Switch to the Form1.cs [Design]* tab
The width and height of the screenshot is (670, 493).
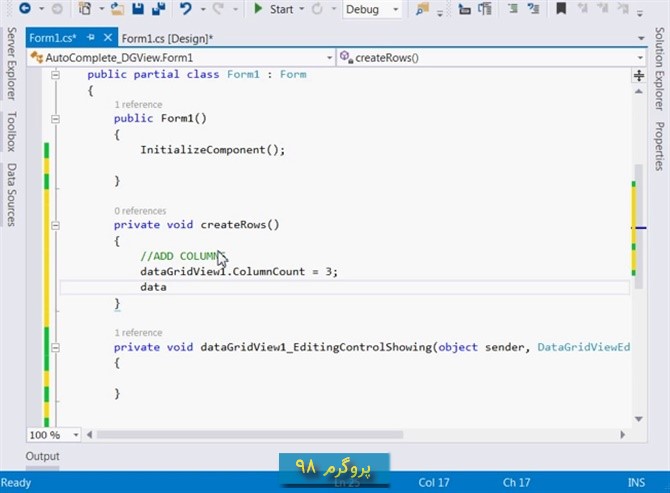tap(167, 38)
